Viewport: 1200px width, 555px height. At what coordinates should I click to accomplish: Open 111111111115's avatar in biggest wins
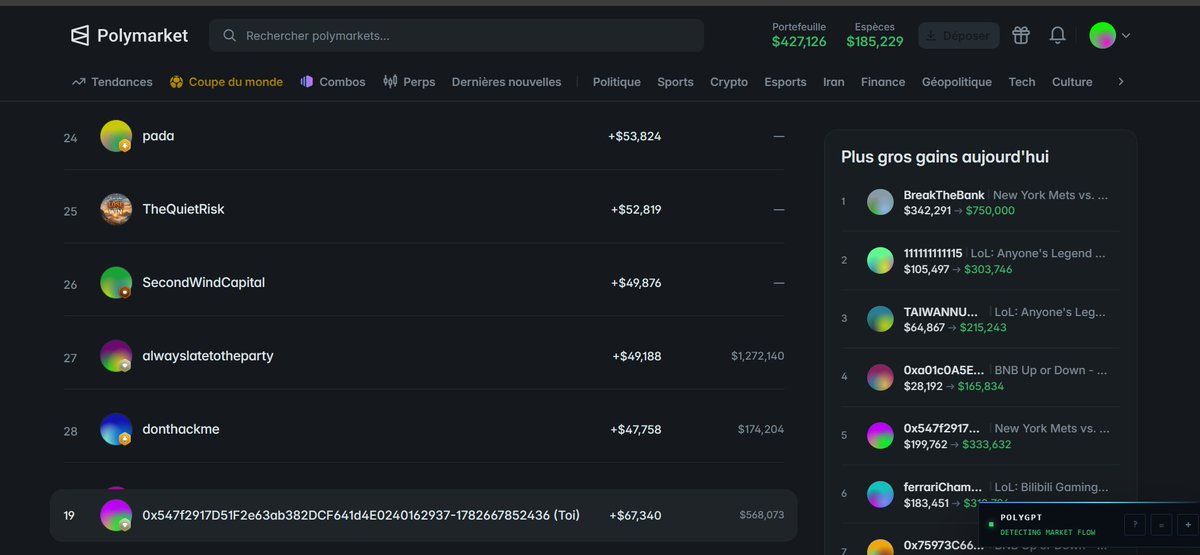[880, 260]
